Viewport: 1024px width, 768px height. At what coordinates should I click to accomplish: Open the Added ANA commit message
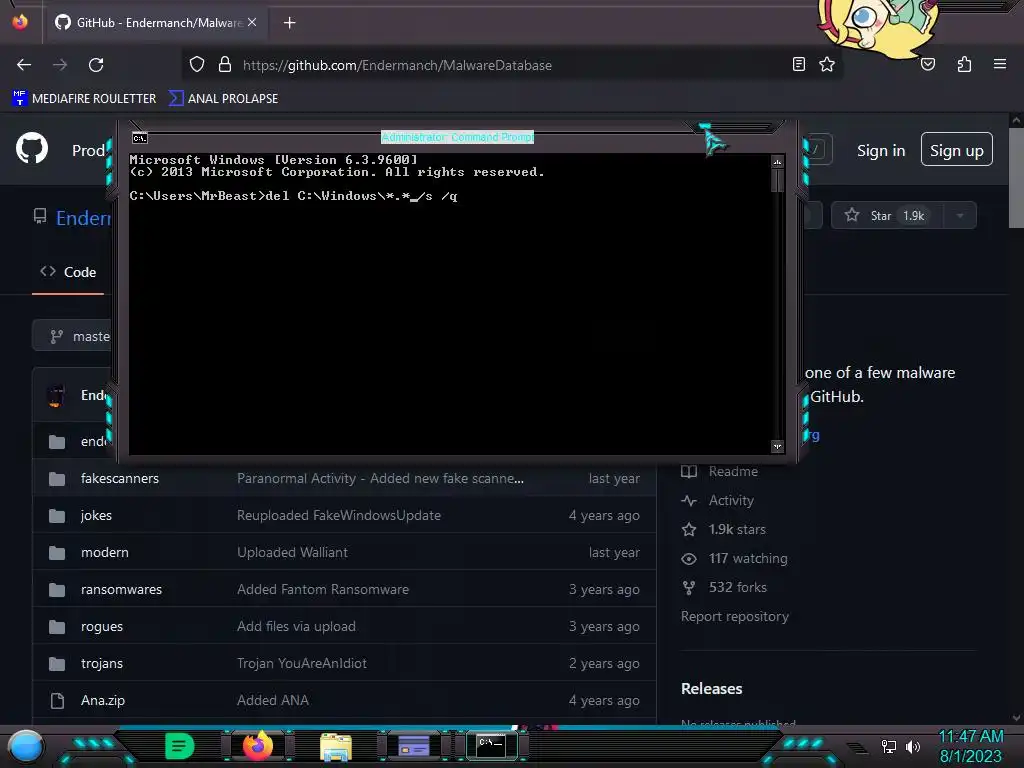[x=272, y=701]
